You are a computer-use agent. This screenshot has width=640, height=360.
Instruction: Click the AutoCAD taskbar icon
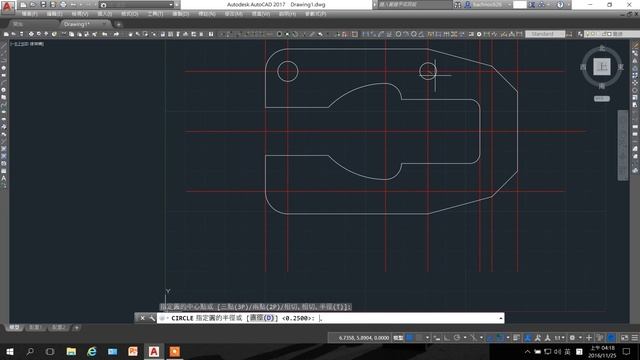click(154, 351)
